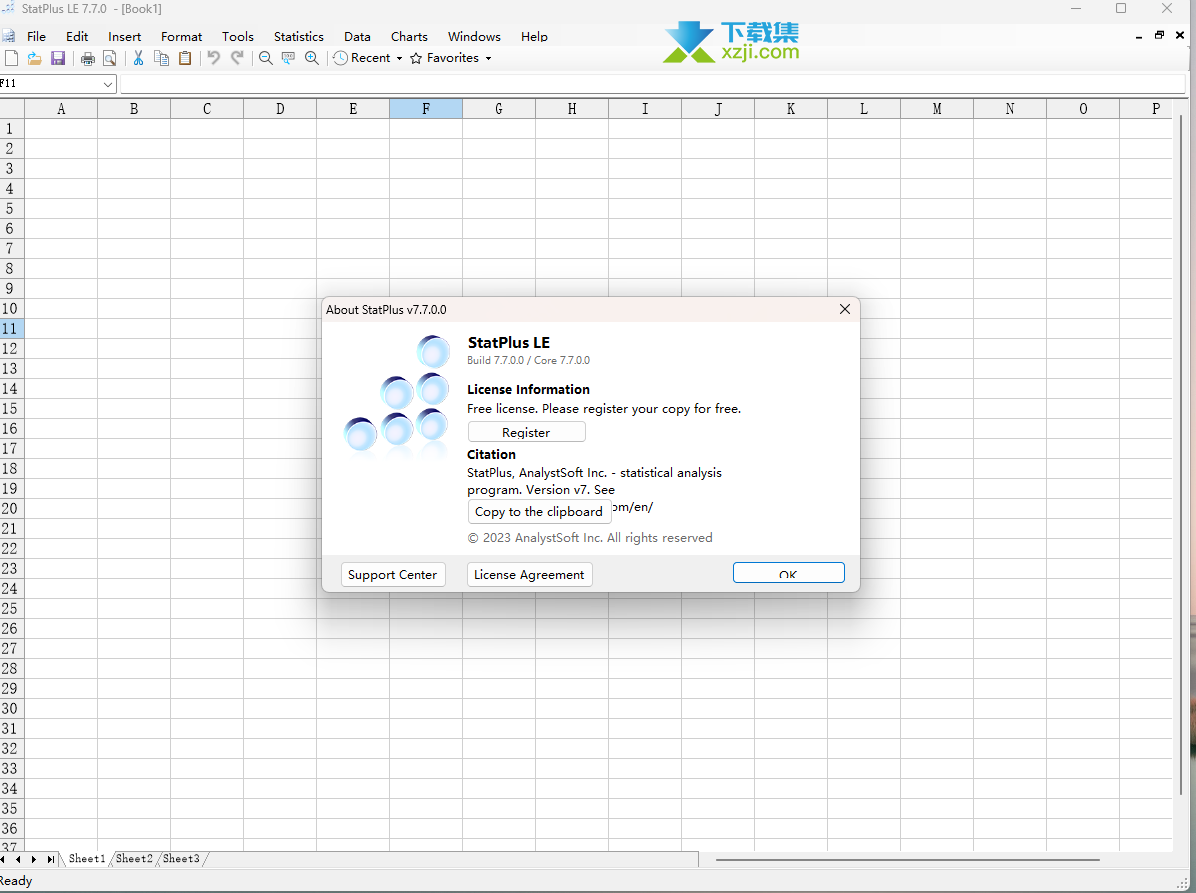Click the Open file folder icon

34,58
